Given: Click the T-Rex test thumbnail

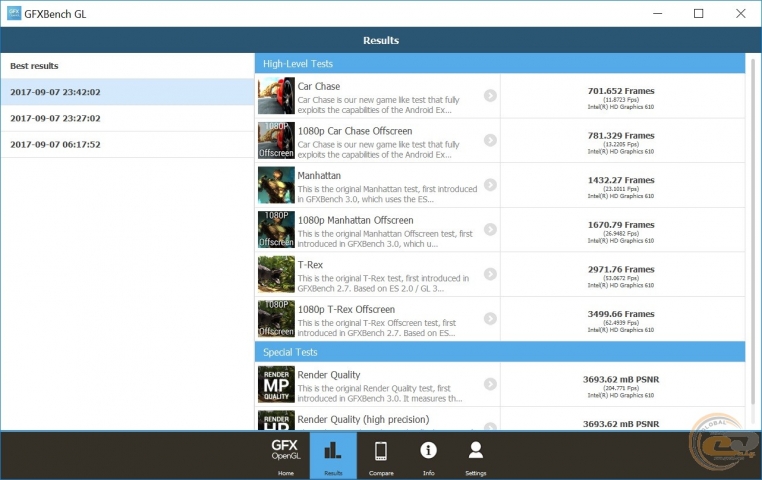Looking at the screenshot, I should 276,274.
